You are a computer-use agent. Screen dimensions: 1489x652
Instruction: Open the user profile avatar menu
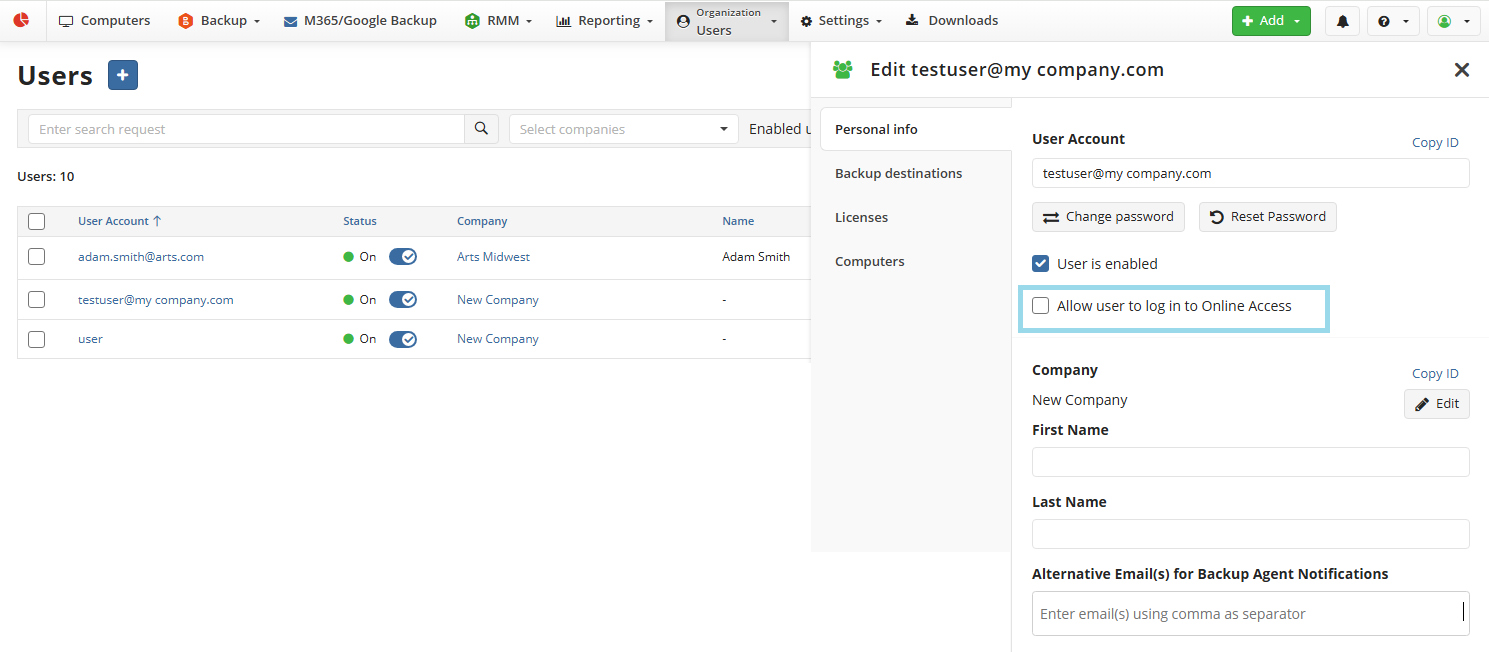click(x=1453, y=21)
